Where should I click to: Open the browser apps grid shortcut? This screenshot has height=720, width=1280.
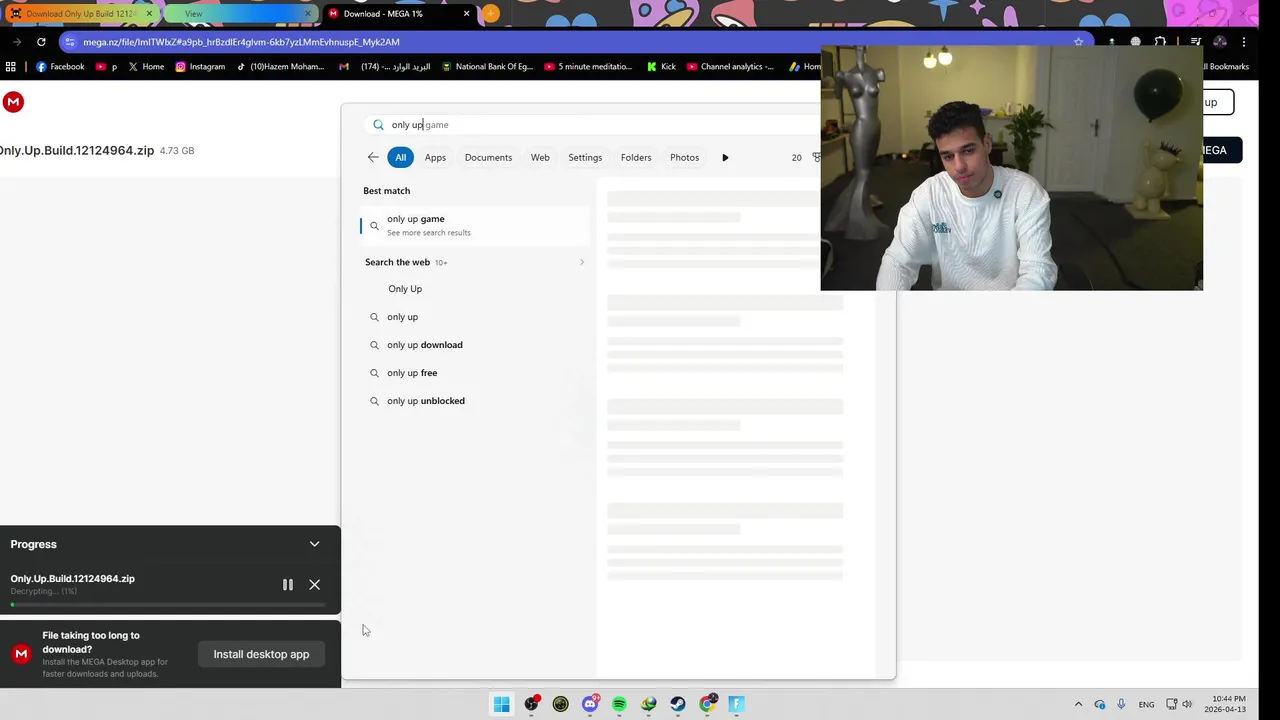point(11,67)
